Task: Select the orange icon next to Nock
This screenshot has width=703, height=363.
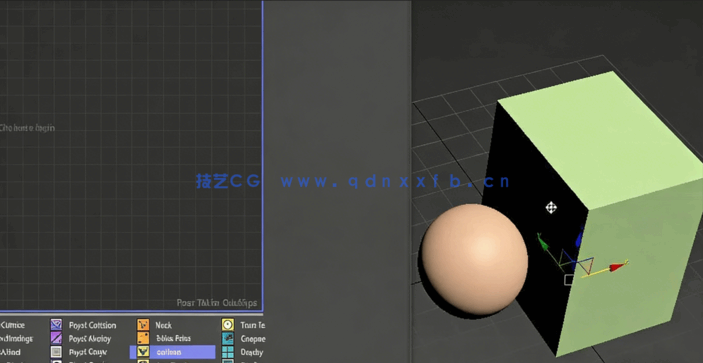Action: (143, 324)
